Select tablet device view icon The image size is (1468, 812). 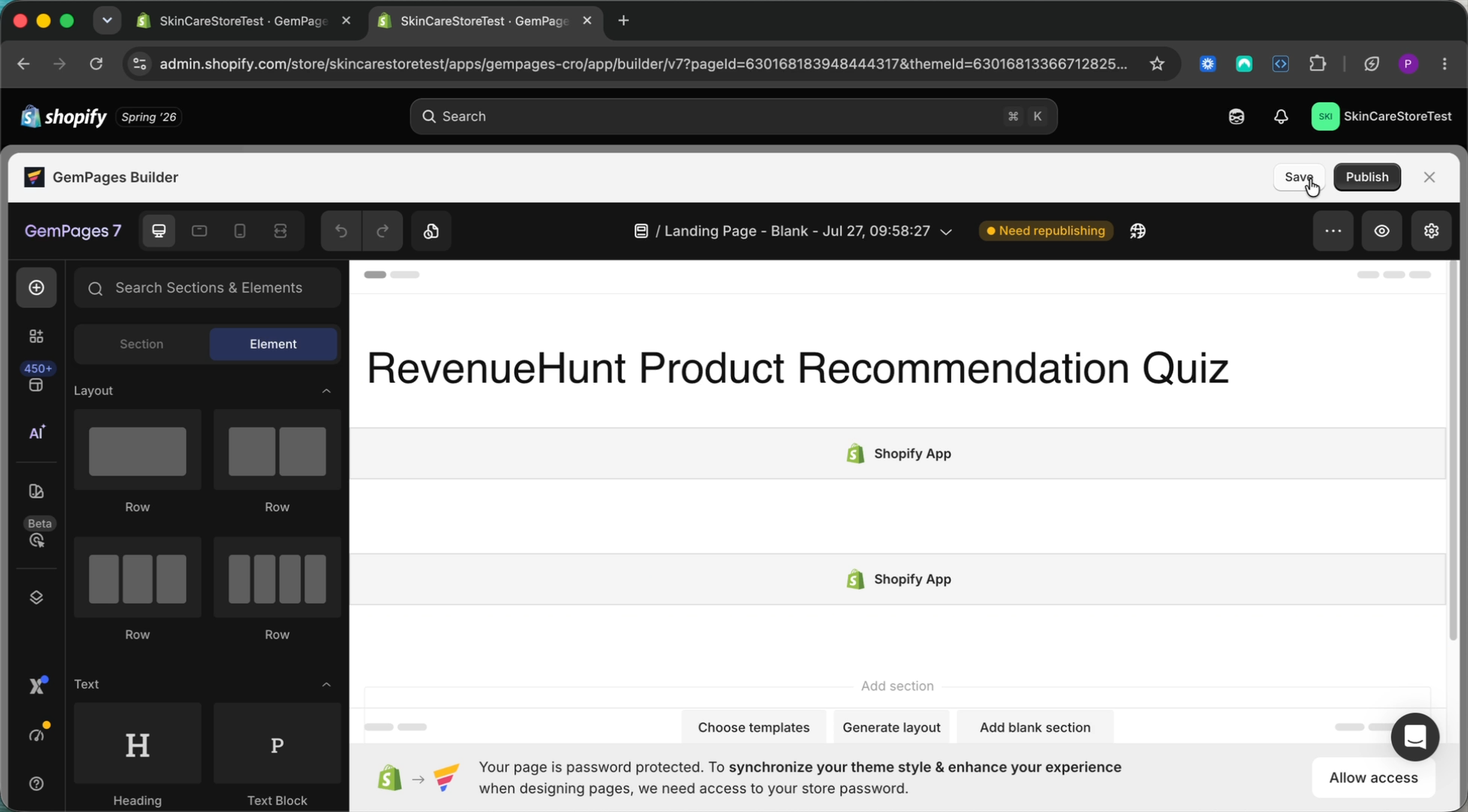[x=199, y=231]
